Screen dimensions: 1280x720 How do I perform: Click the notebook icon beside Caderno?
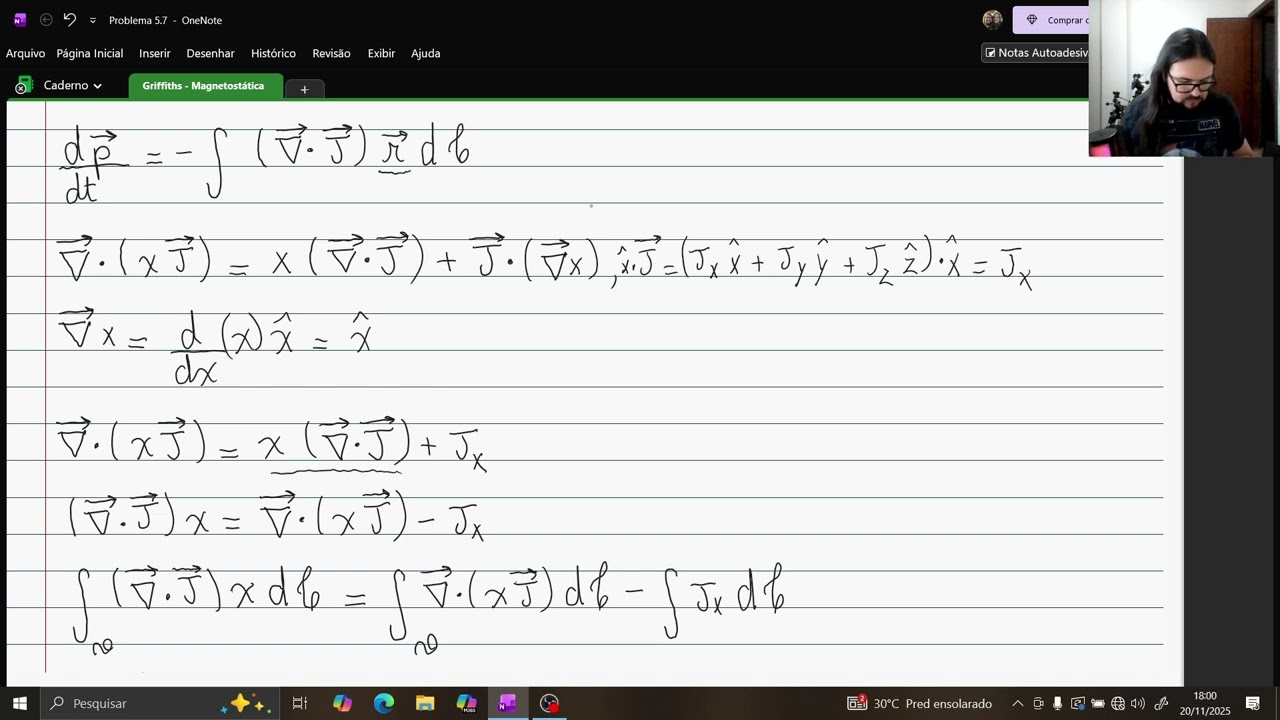click(x=23, y=86)
